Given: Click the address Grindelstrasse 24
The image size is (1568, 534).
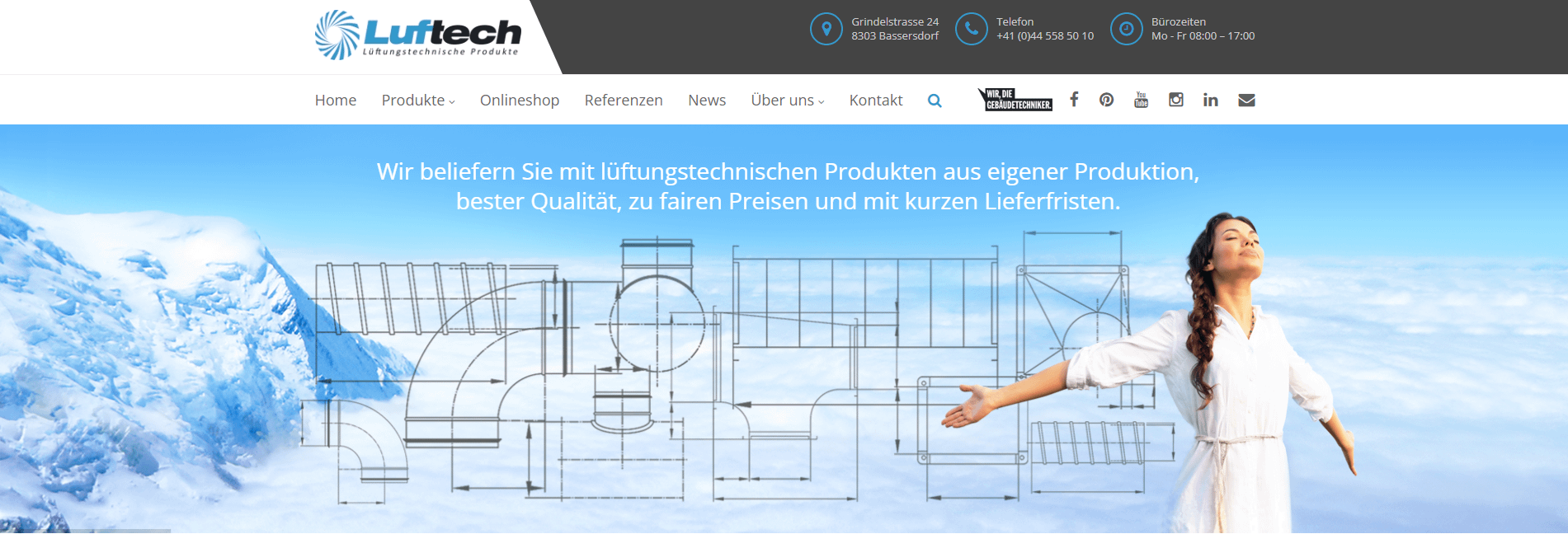Looking at the screenshot, I should [895, 22].
